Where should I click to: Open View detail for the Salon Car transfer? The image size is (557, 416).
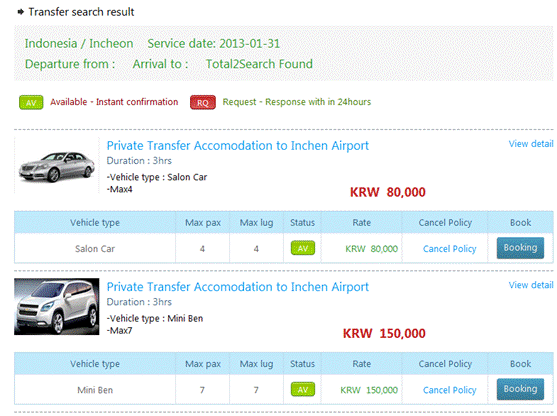531,144
